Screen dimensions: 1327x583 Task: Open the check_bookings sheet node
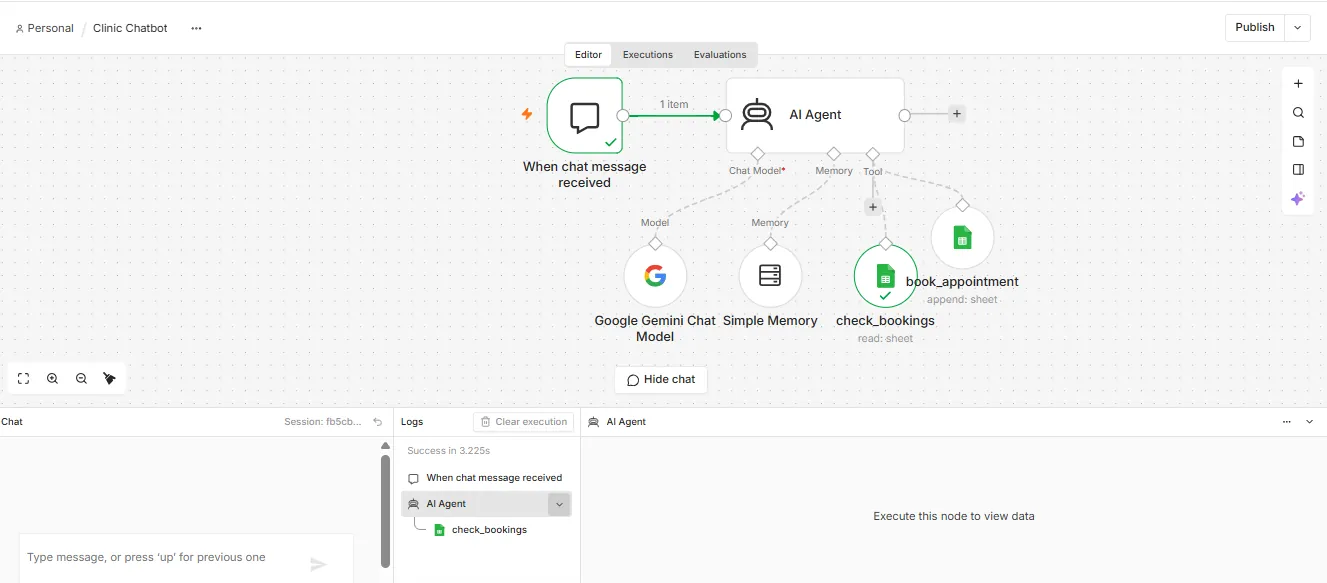[885, 275]
